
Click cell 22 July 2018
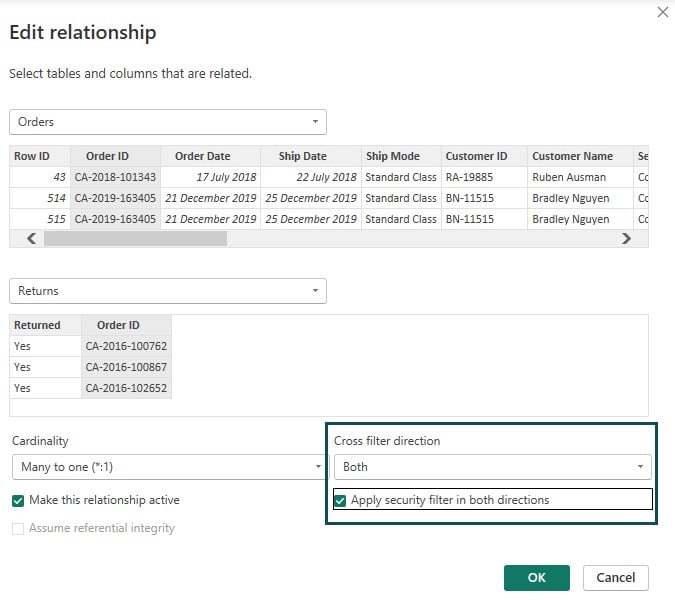310,177
